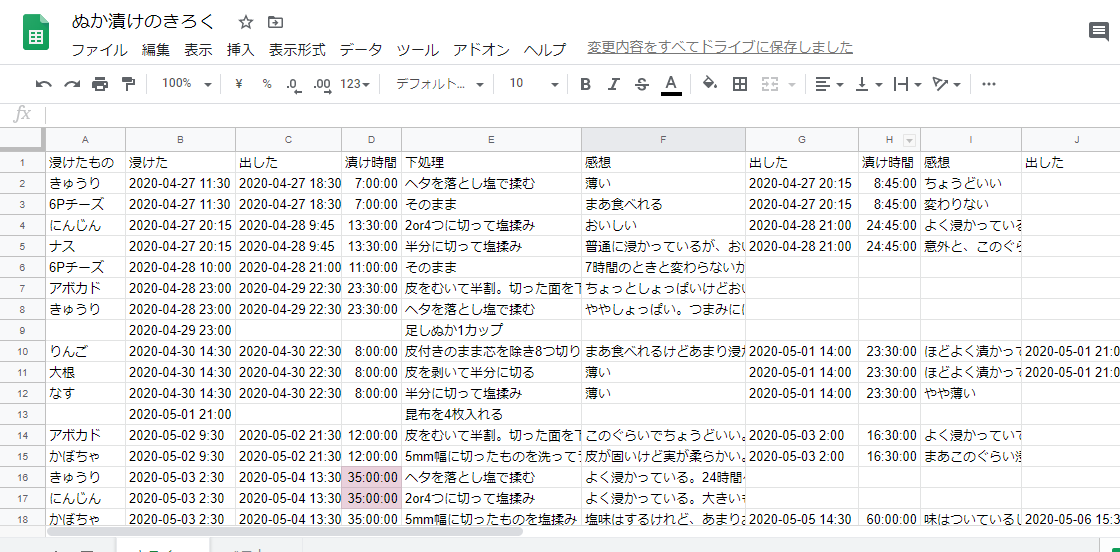The width and height of the screenshot is (1120, 552).
Task: Decrease decimal places icon
Action: pos(294,84)
